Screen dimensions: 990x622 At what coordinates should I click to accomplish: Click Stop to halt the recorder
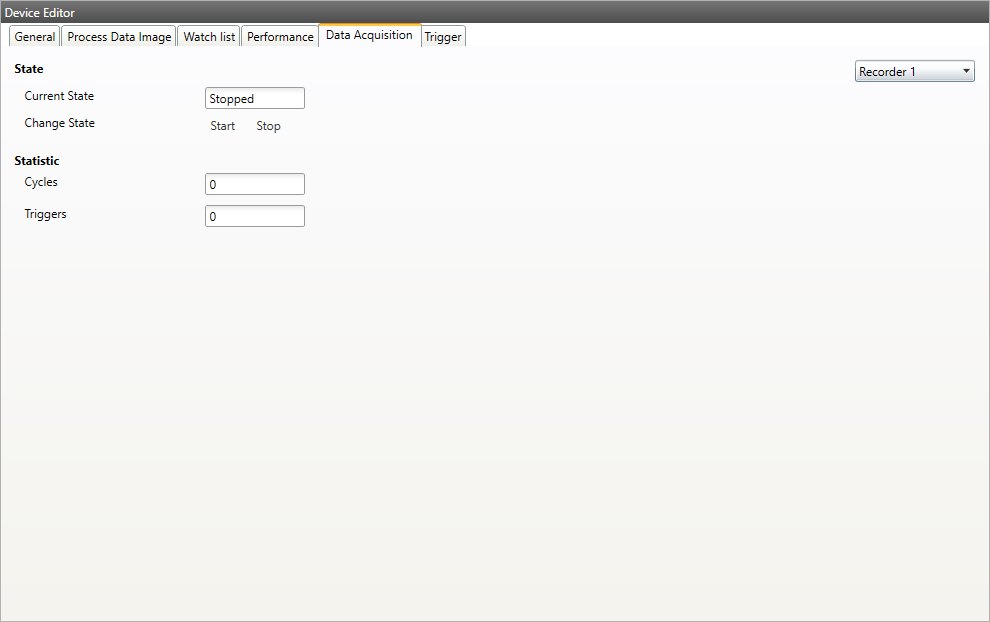(268, 126)
